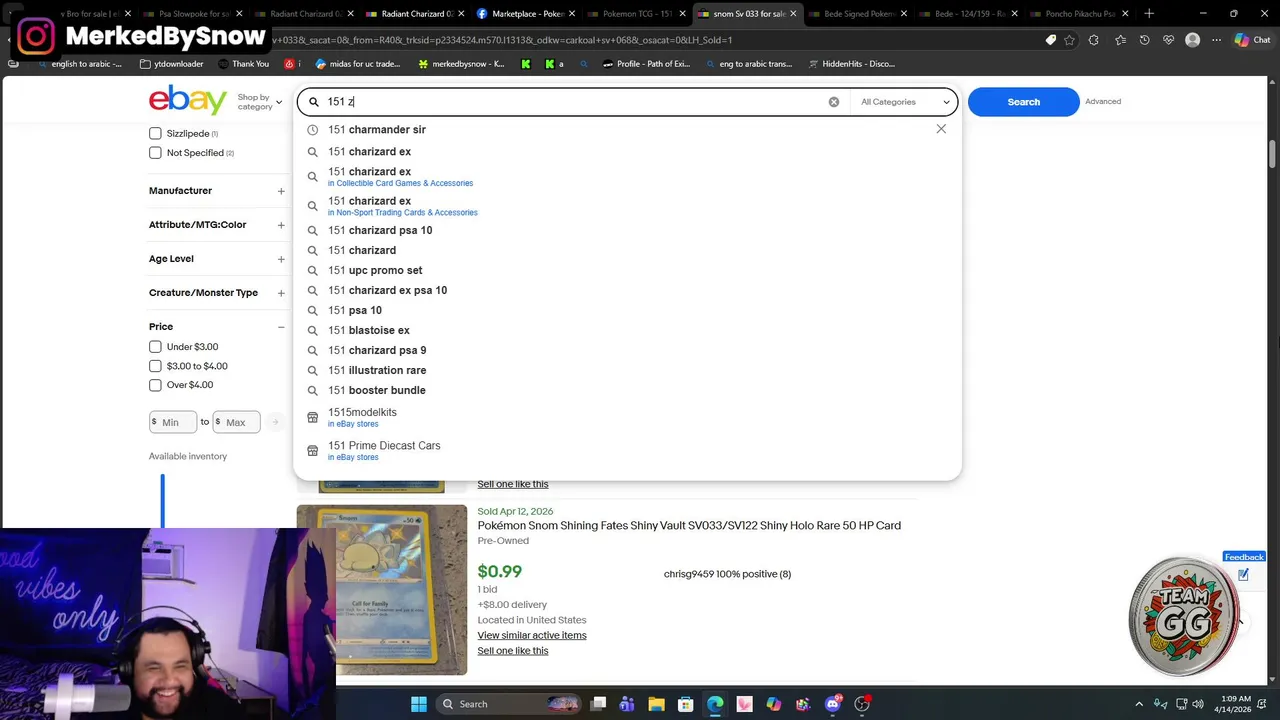Viewport: 1280px width, 720px height.
Task: Clear the search box with the X icon
Action: [x=834, y=102]
